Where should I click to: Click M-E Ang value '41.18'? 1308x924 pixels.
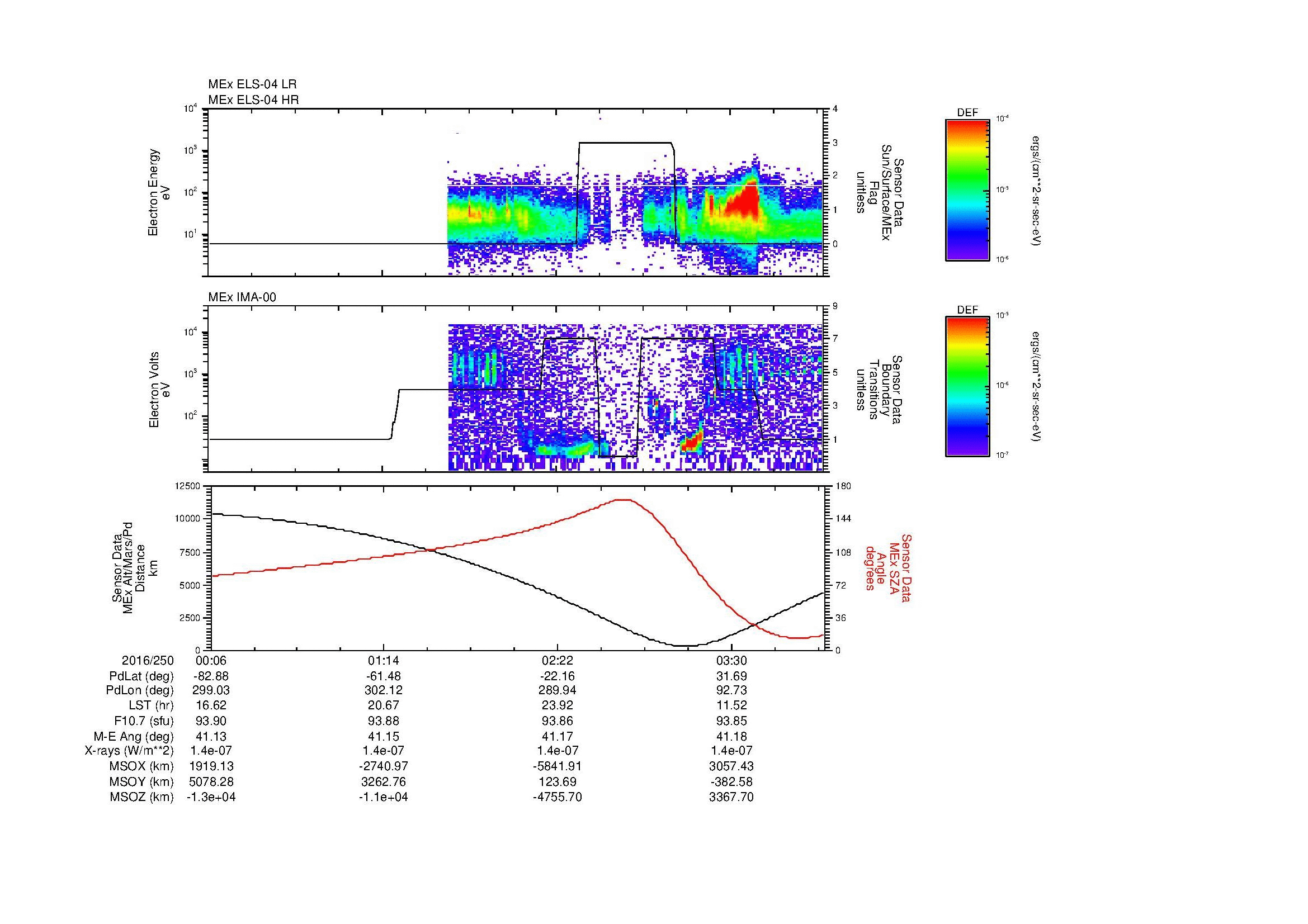(x=731, y=736)
